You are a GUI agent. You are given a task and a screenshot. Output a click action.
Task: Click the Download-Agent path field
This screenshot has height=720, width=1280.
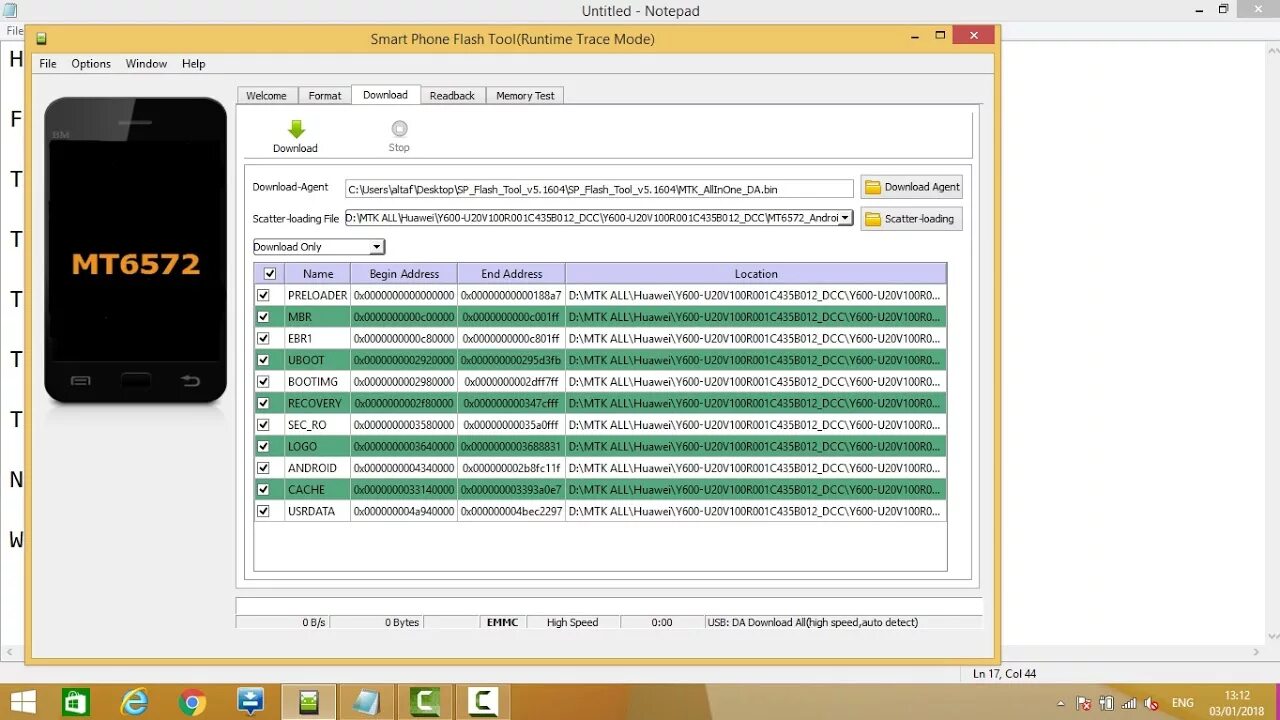click(599, 188)
